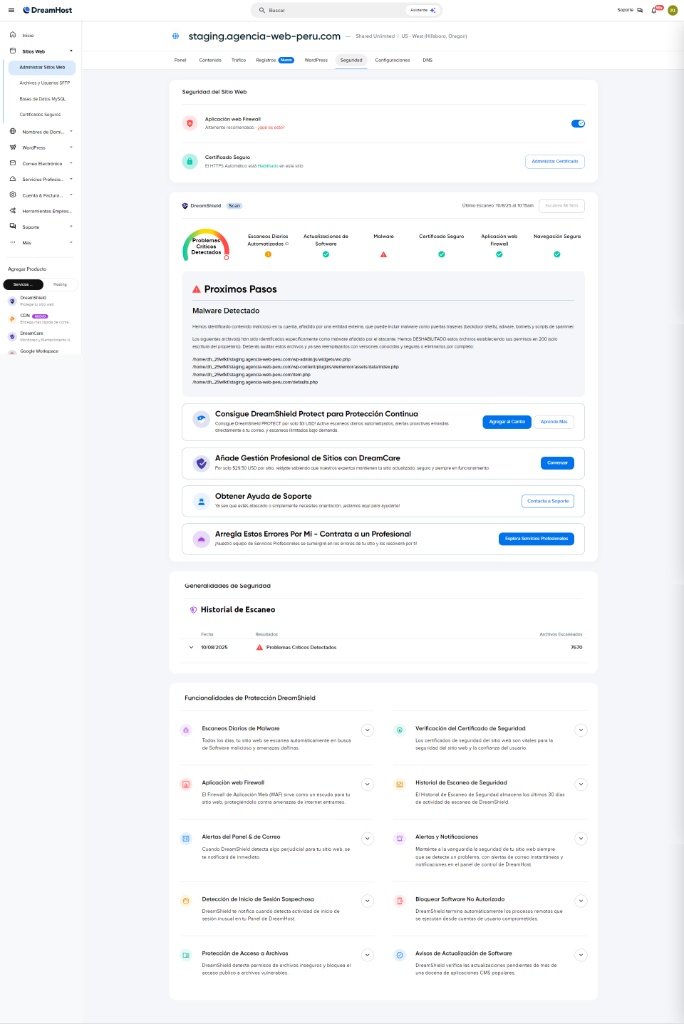Click the red firewall shield icon
This screenshot has height=1024, width=684.
click(190, 123)
